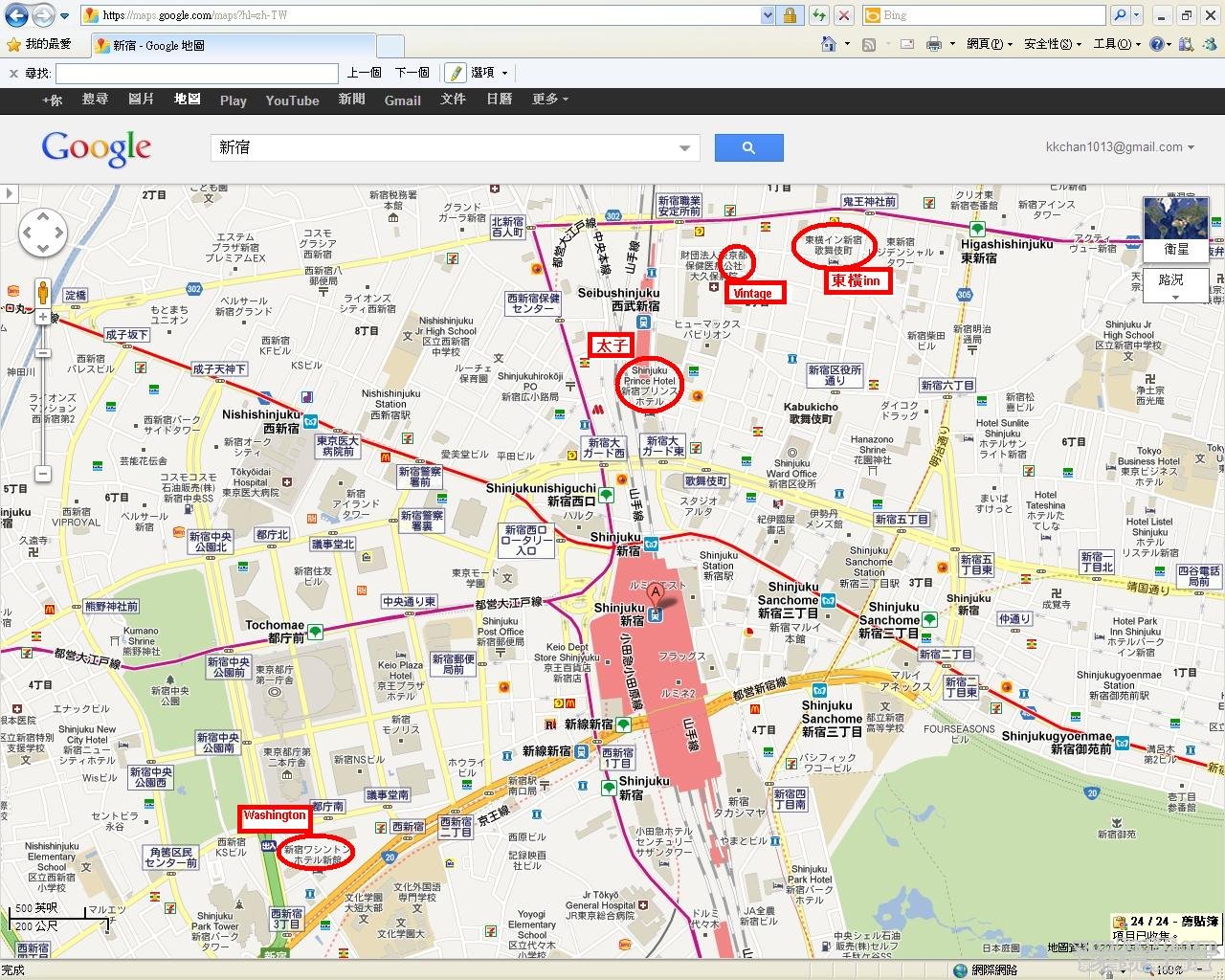Click +你 in the Google bar
Image resolution: width=1225 pixels, height=980 pixels.
[x=52, y=100]
